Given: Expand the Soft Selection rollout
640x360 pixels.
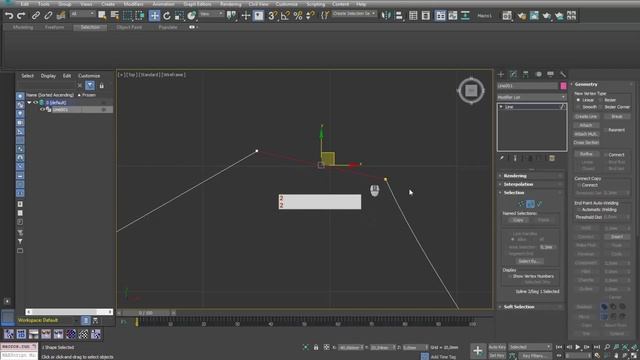Looking at the screenshot, I should click(531, 307).
